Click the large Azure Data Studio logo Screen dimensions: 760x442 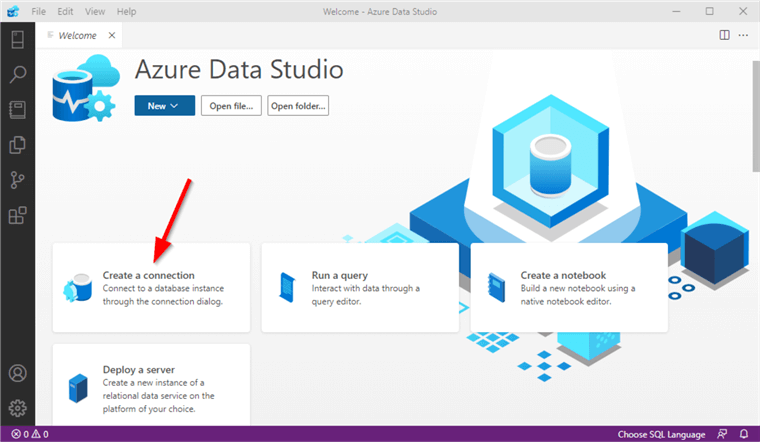86,88
